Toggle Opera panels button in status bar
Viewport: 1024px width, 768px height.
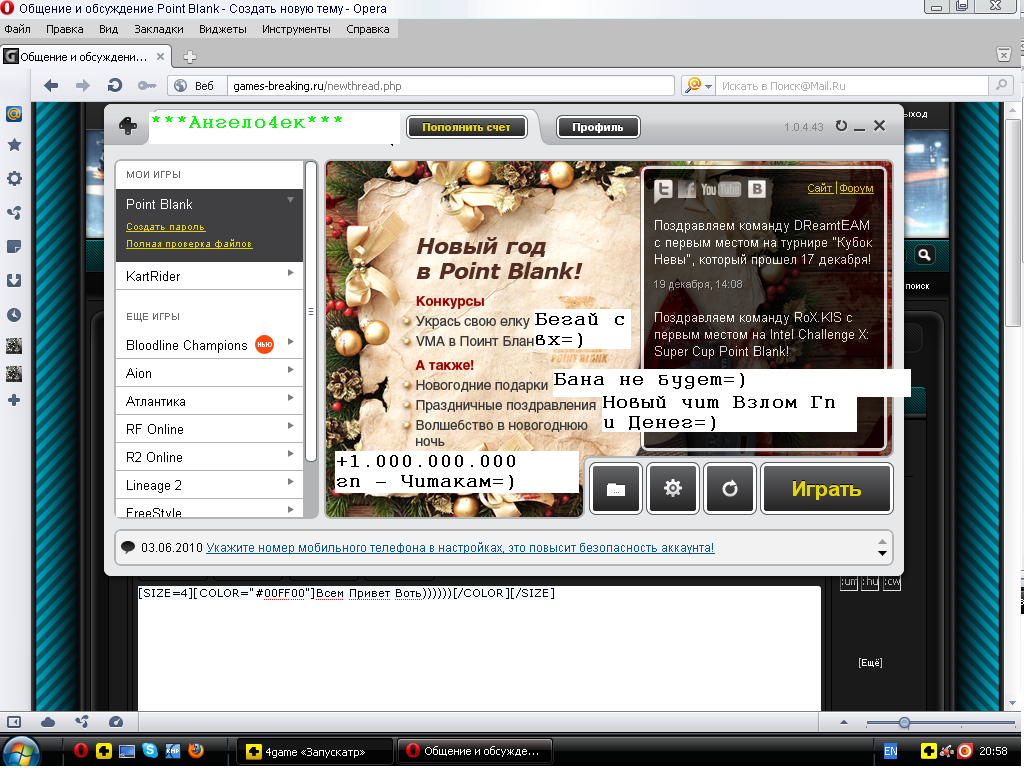pos(14,722)
